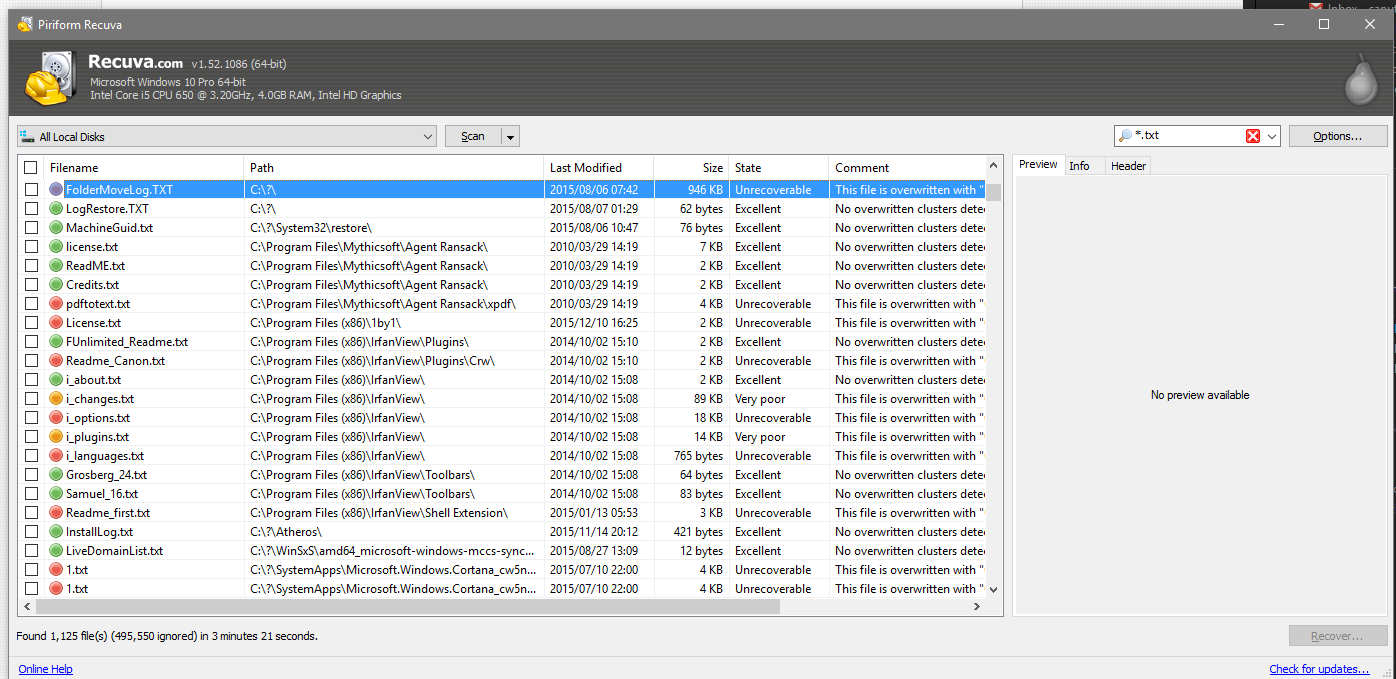Viewport: 1396px width, 679px height.
Task: Click orange status icon beside i_changes.txt
Action: click(57, 399)
